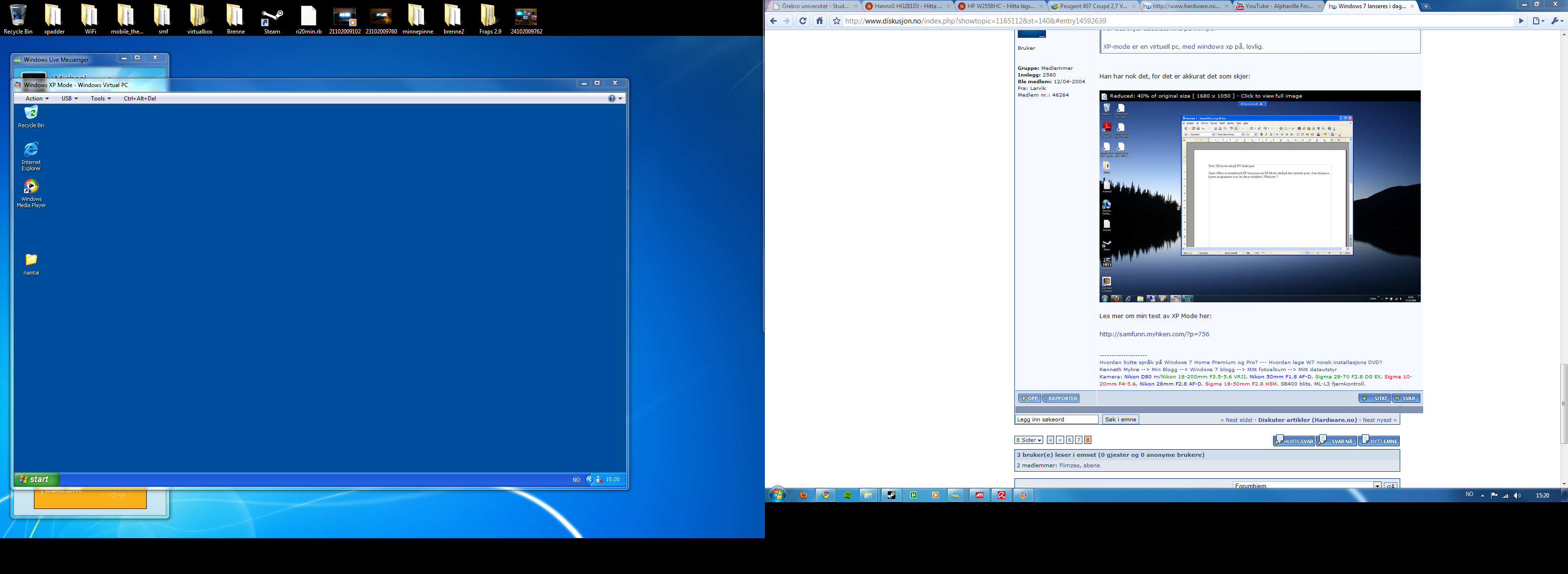Open Chrome page menu

pos(1538,21)
